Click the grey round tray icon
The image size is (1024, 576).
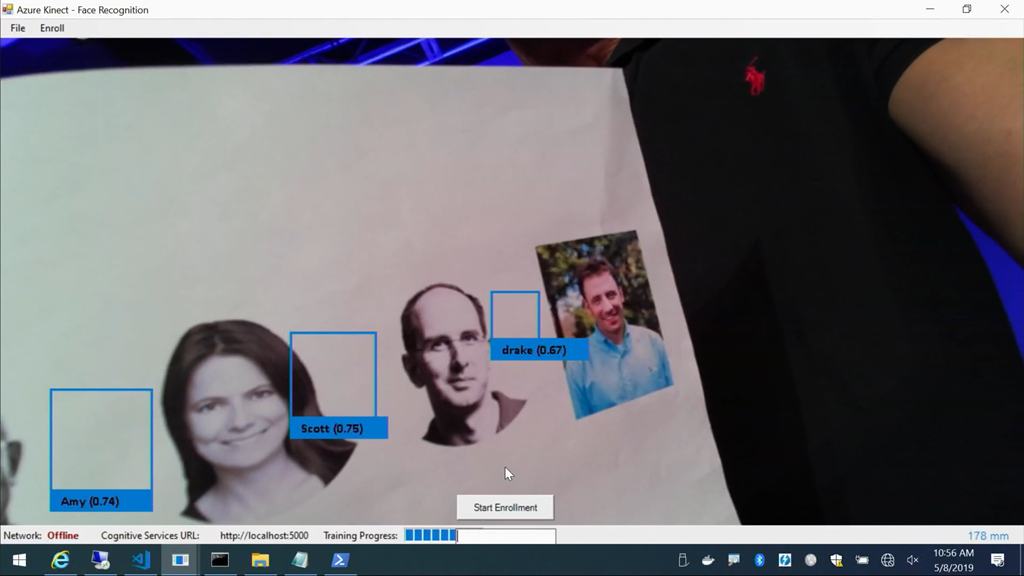pyautogui.click(x=810, y=560)
